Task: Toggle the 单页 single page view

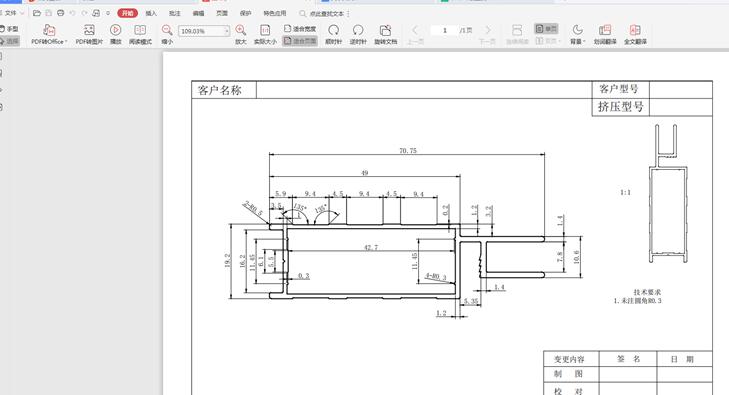Action: [x=546, y=29]
